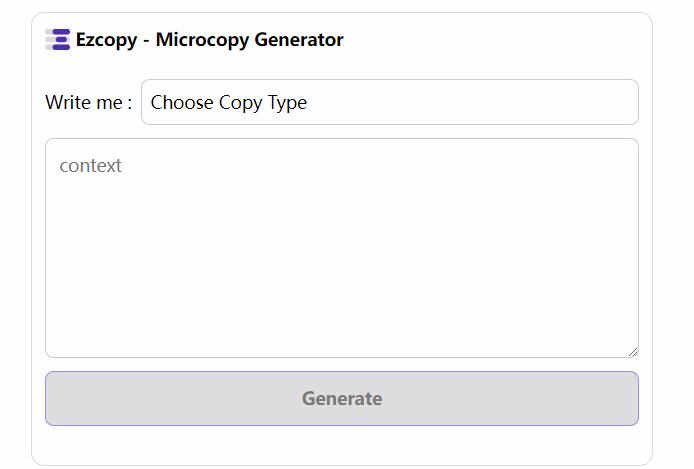Image resolution: width=694 pixels, height=469 pixels.
Task: Place cursor in the large multiline textbox
Action: [x=341, y=248]
